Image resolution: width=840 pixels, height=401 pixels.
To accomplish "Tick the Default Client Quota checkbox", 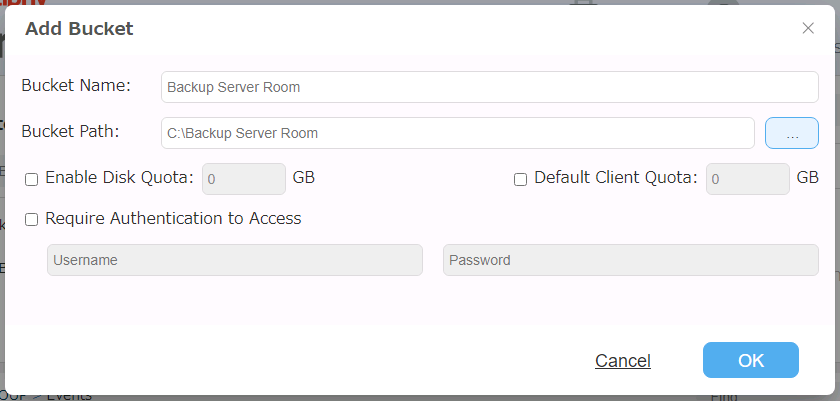I will tap(520, 179).
